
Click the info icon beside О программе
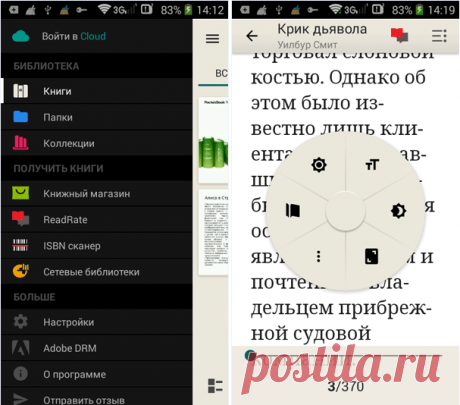[21, 374]
